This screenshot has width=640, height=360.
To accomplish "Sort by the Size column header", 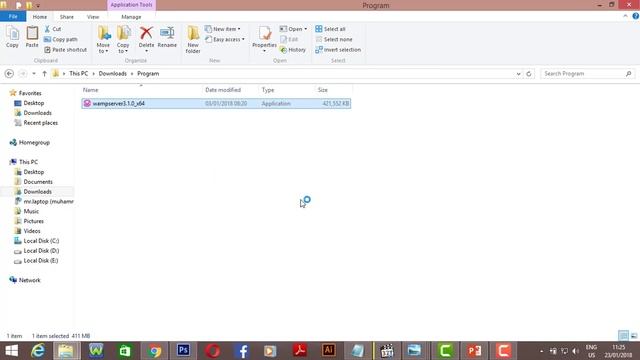I will (333, 90).
